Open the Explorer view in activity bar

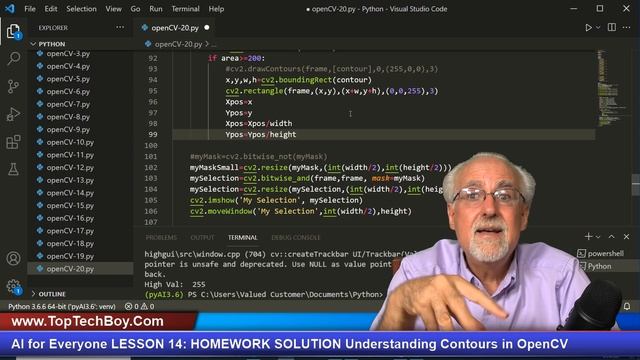click(x=13, y=31)
